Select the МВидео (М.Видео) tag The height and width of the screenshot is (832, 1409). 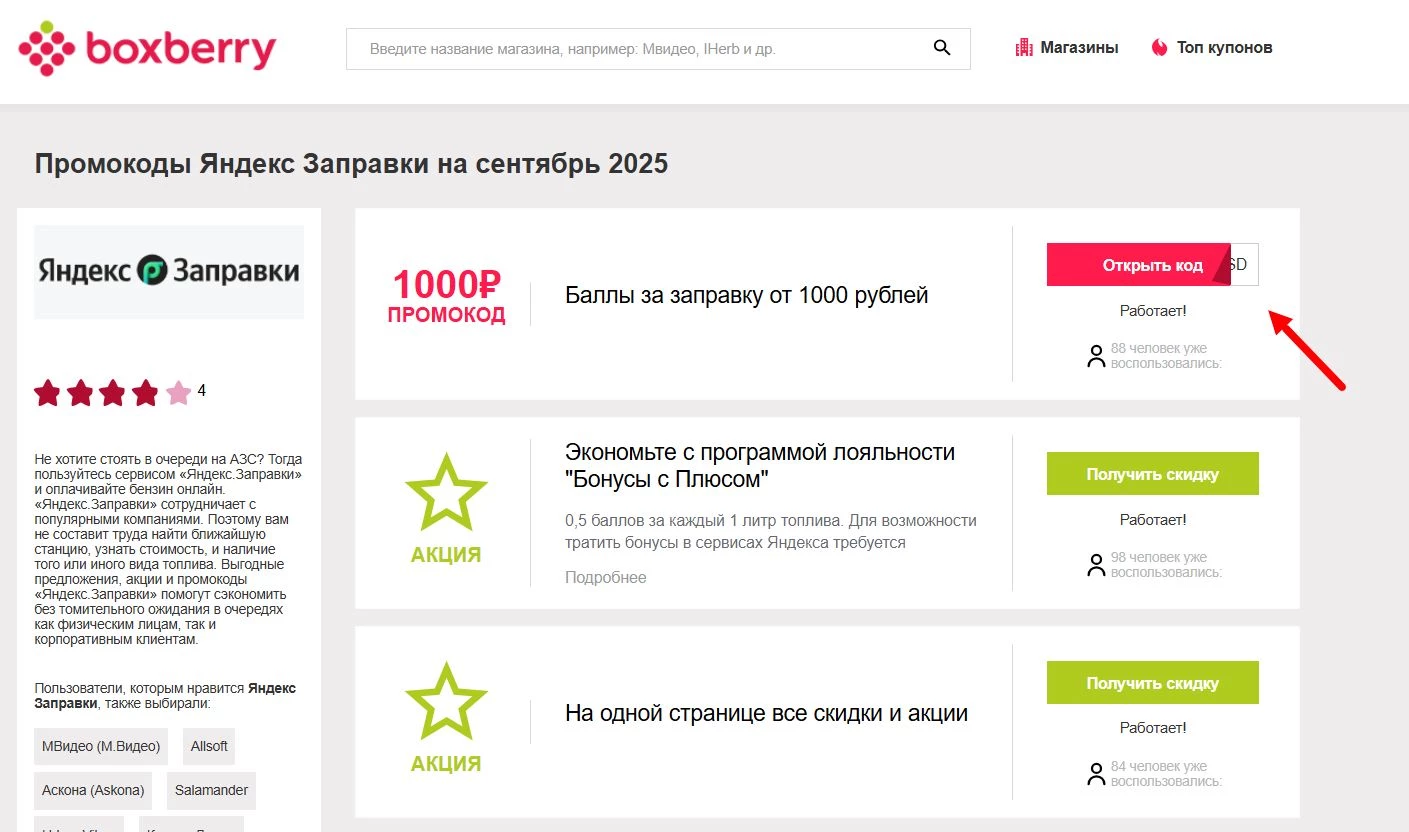(x=100, y=746)
